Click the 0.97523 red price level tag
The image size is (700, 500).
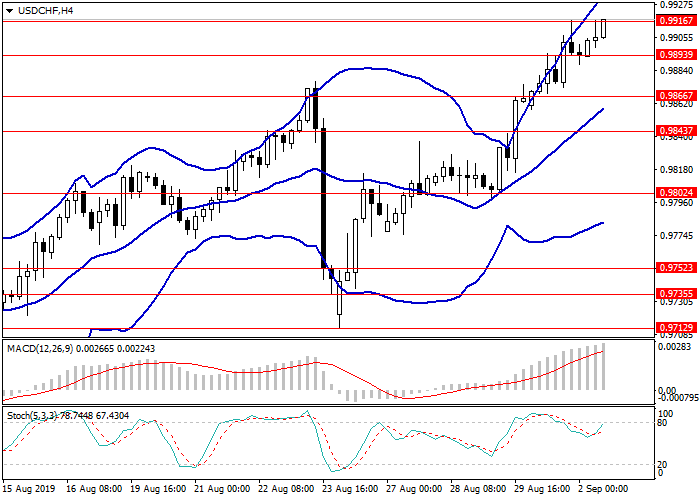point(670,268)
